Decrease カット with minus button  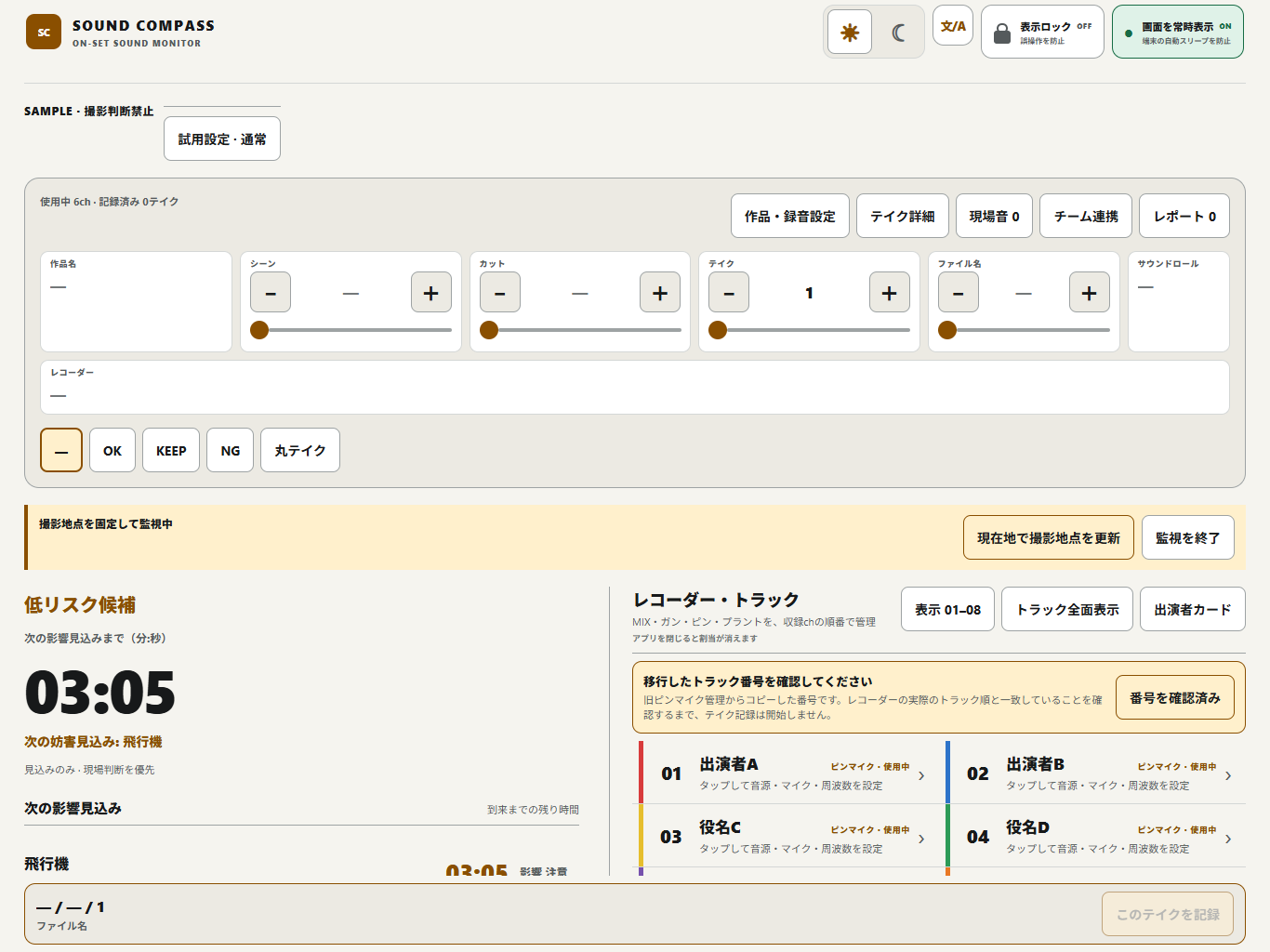(x=500, y=293)
